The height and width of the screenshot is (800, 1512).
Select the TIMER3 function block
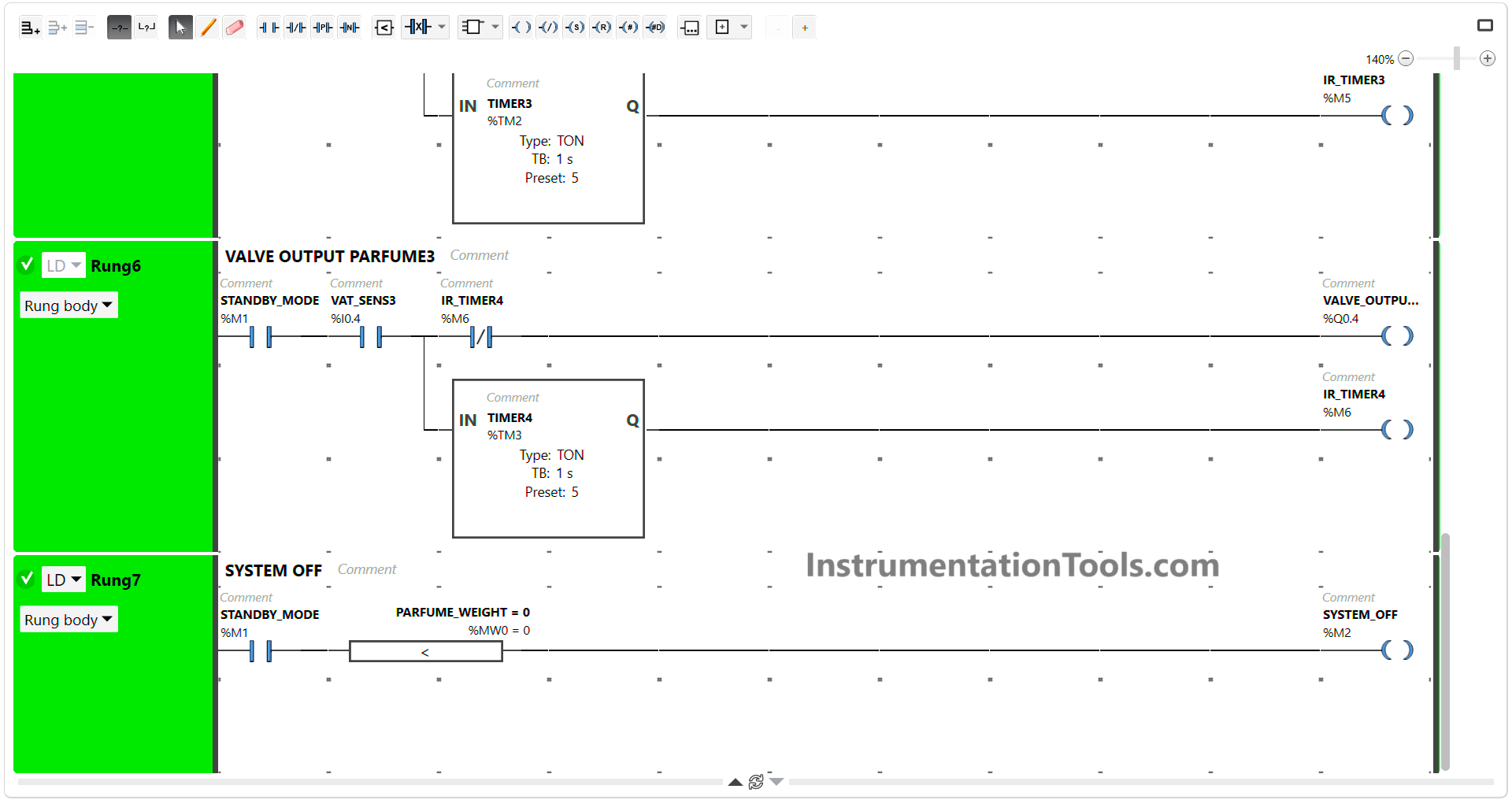pos(549,148)
